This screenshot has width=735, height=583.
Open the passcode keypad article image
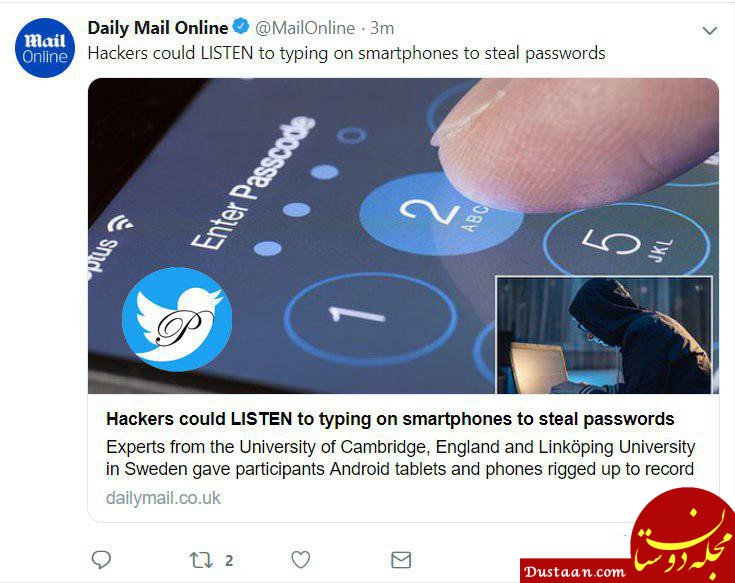coord(403,236)
